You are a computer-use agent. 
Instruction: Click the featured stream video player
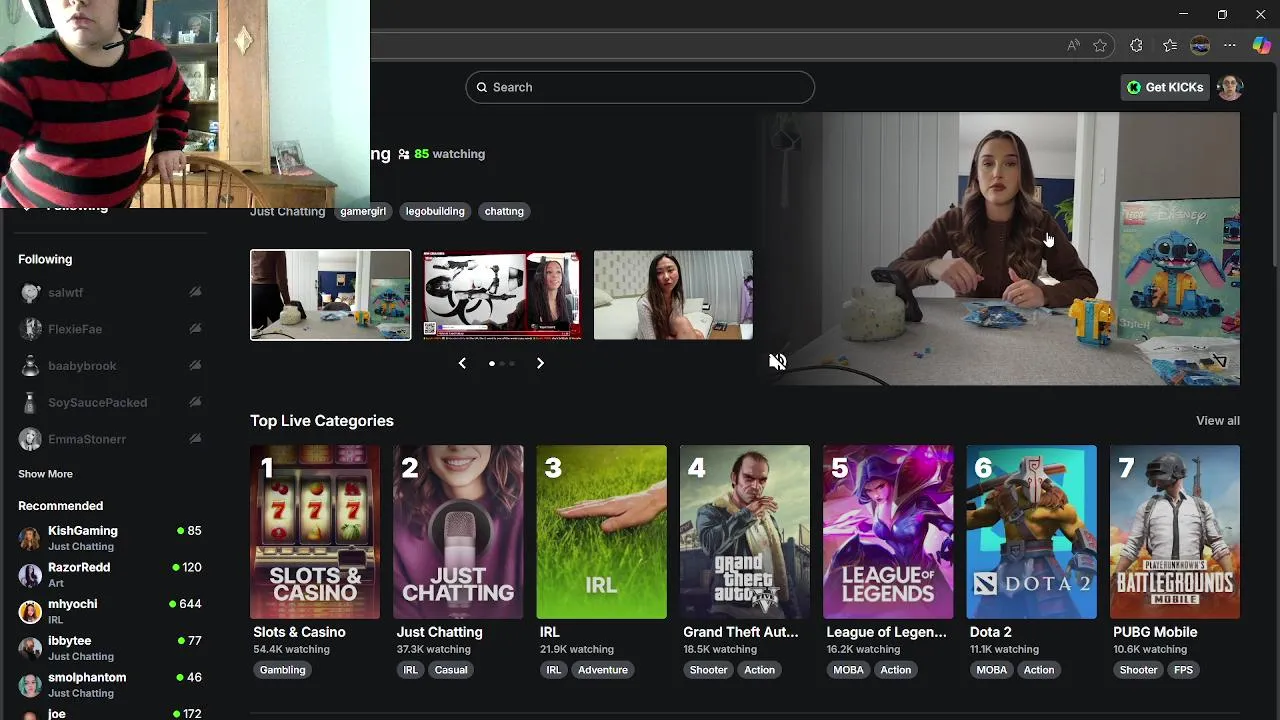point(1000,248)
